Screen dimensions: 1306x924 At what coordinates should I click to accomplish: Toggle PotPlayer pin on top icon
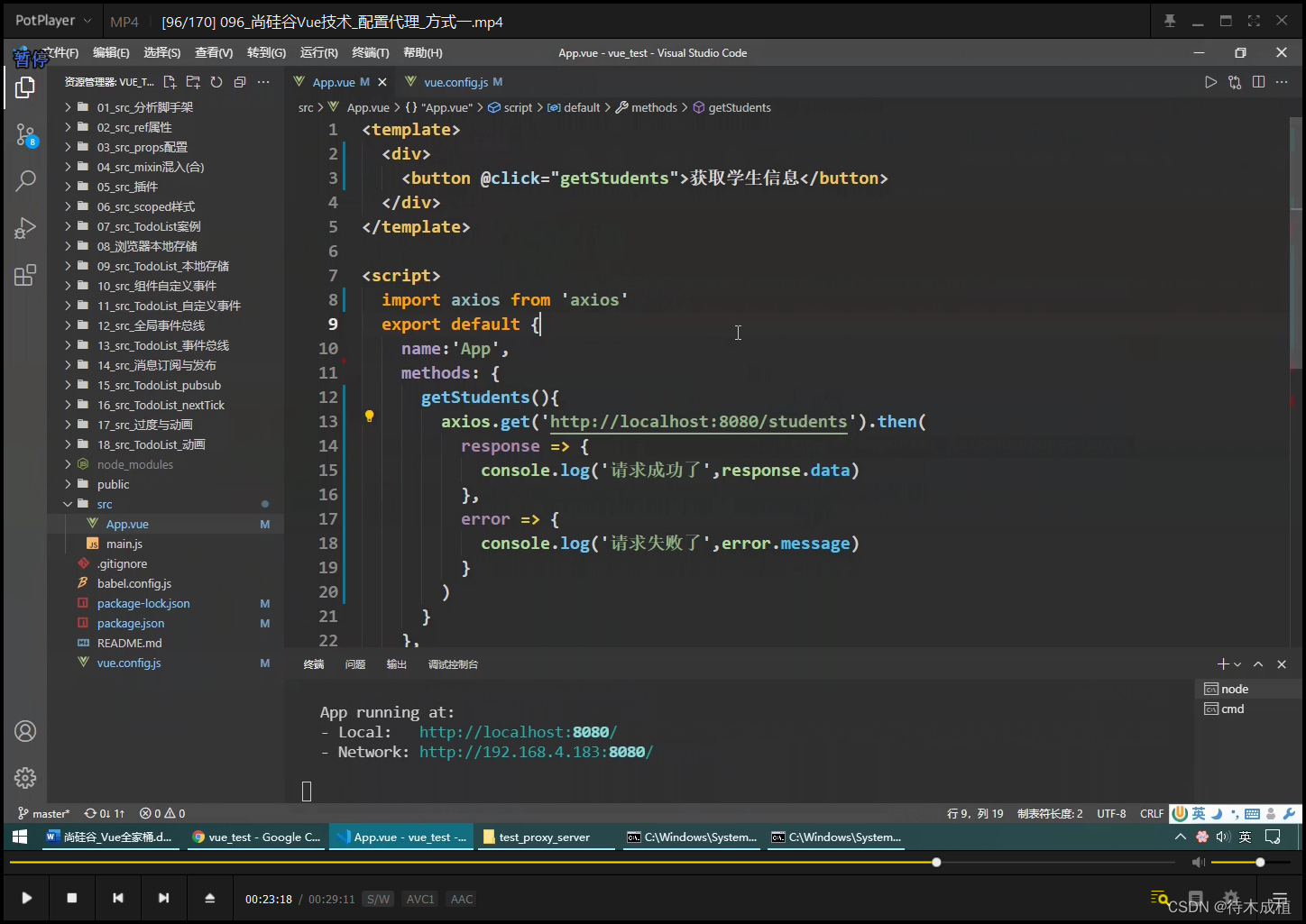click(1170, 21)
